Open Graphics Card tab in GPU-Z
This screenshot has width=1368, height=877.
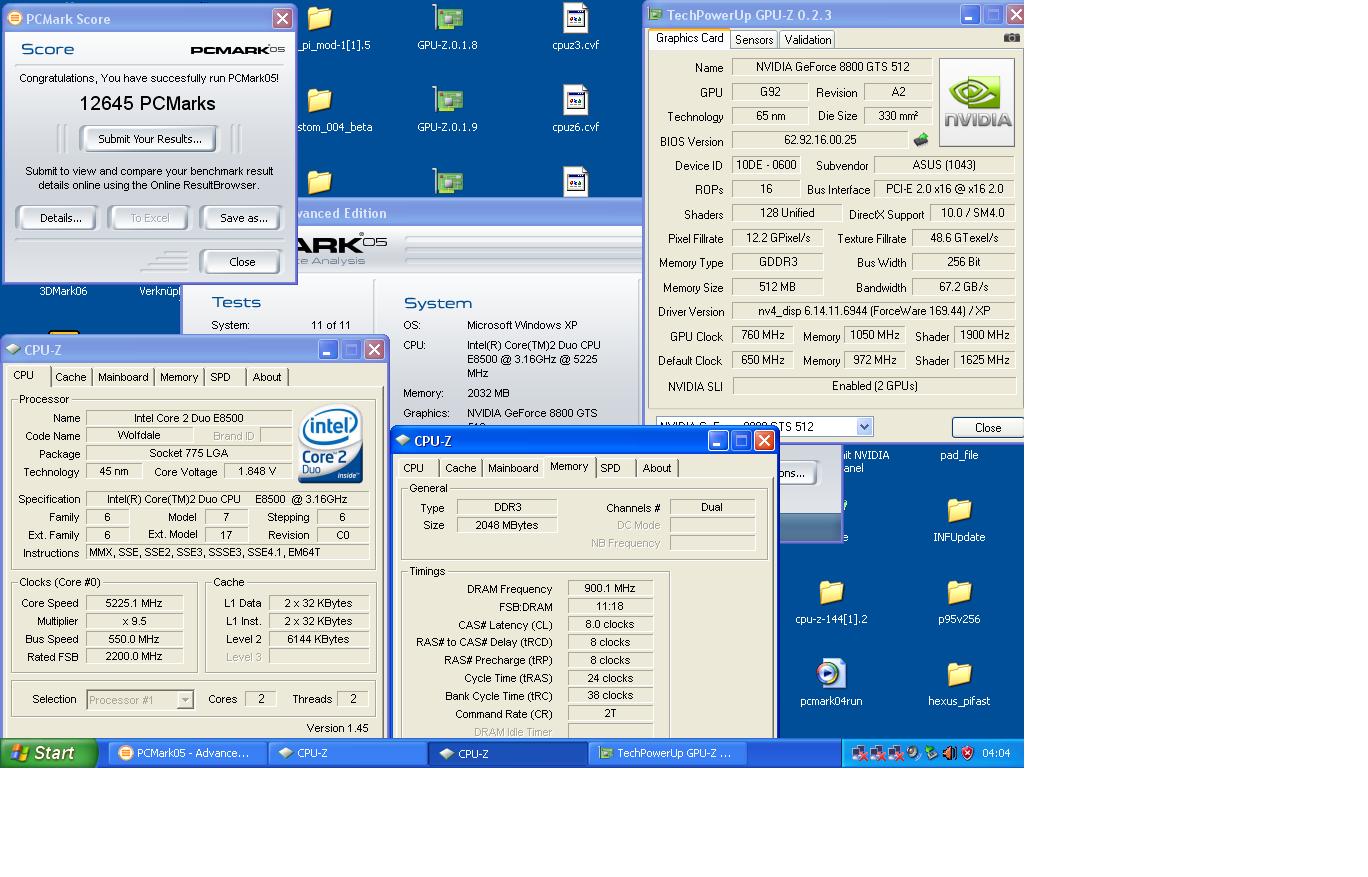(x=689, y=38)
